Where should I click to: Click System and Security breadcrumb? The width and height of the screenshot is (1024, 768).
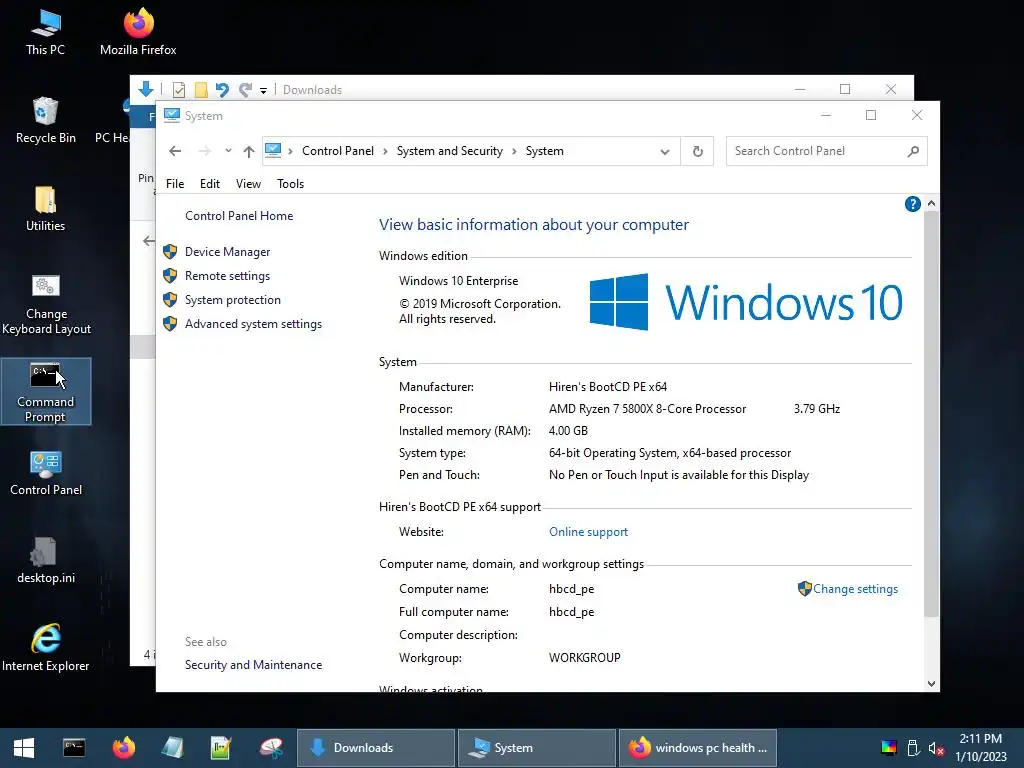click(x=450, y=151)
